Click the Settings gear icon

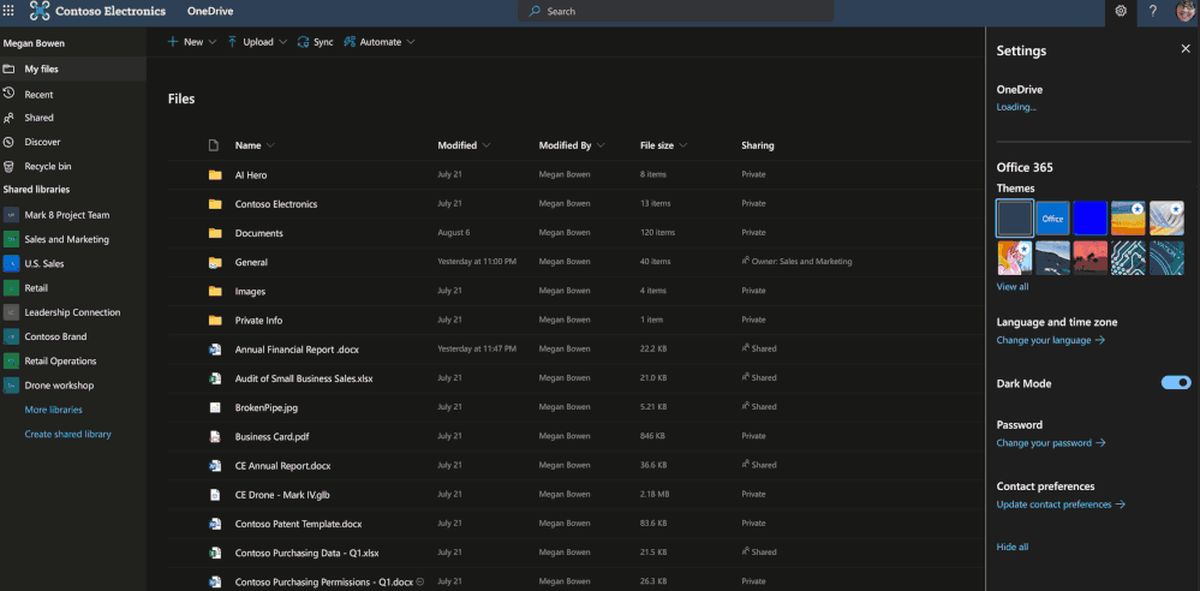1121,11
